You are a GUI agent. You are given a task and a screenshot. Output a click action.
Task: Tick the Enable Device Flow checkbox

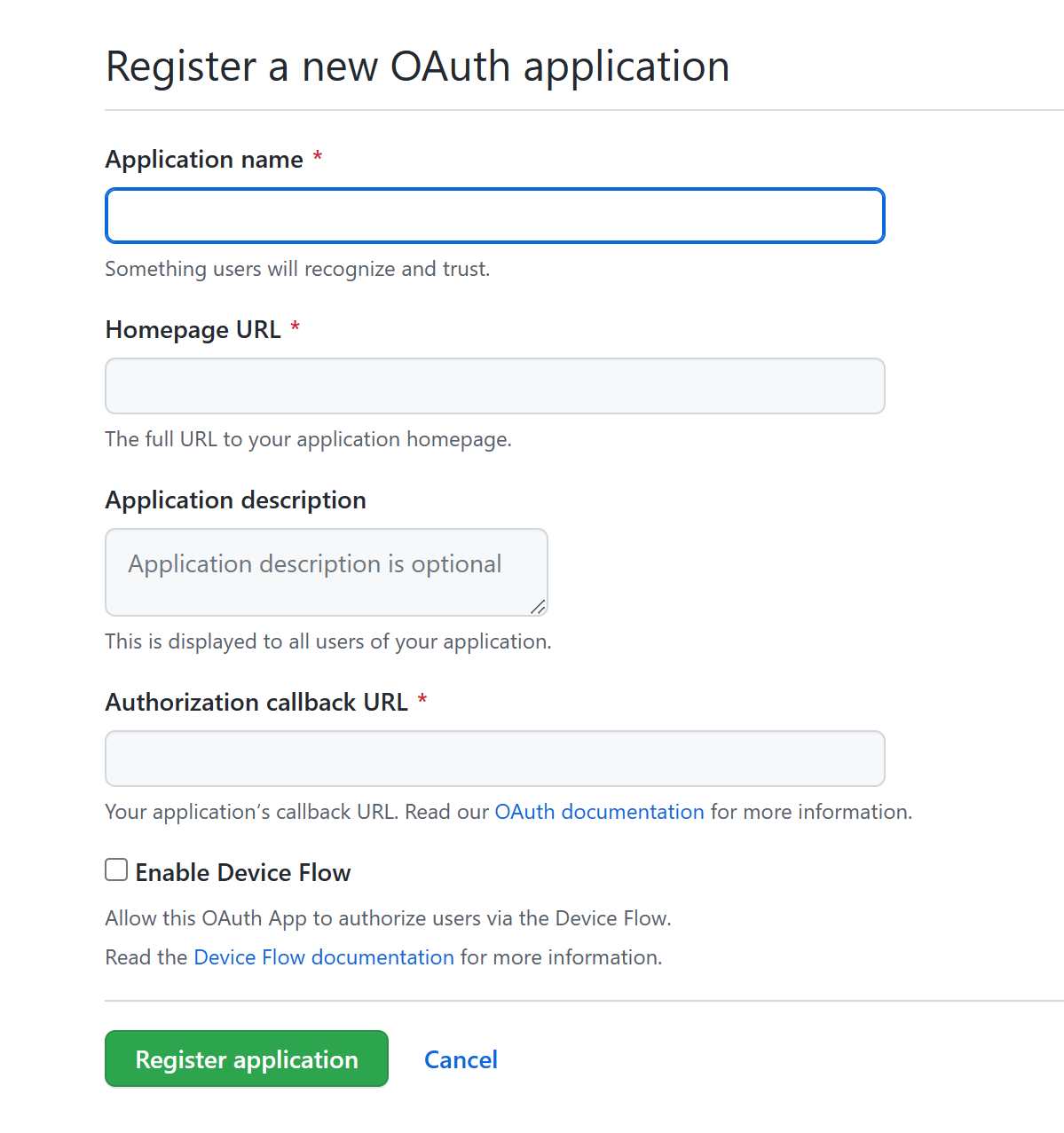point(116,869)
